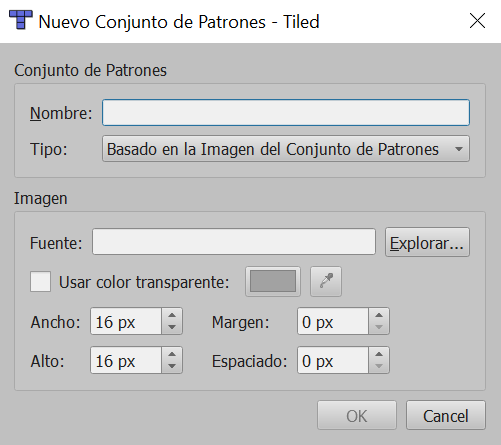The width and height of the screenshot is (501, 445).
Task: Increase Alto value with up arrow
Action: (x=172, y=354)
